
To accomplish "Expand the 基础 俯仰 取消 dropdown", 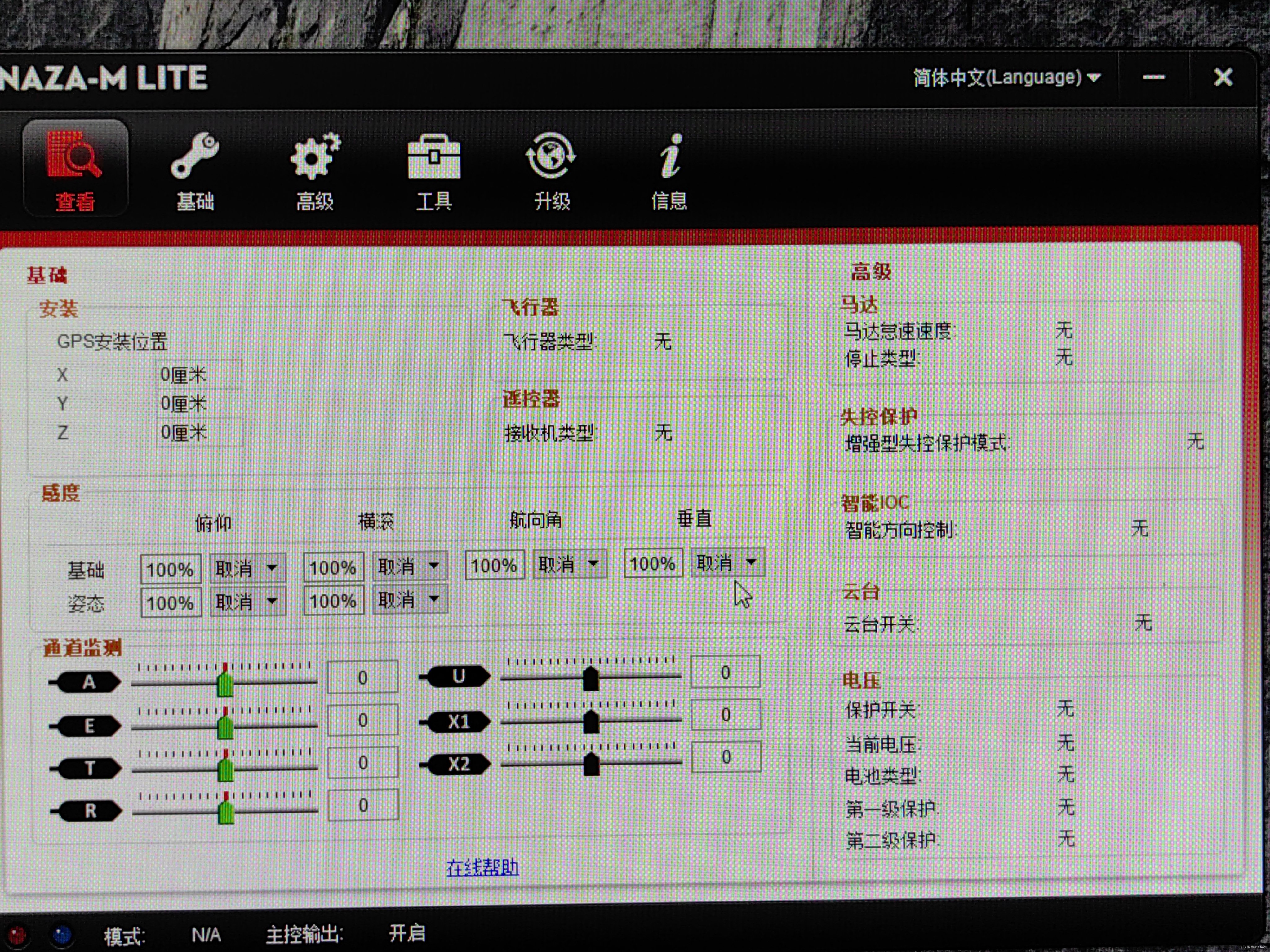I will (x=247, y=569).
